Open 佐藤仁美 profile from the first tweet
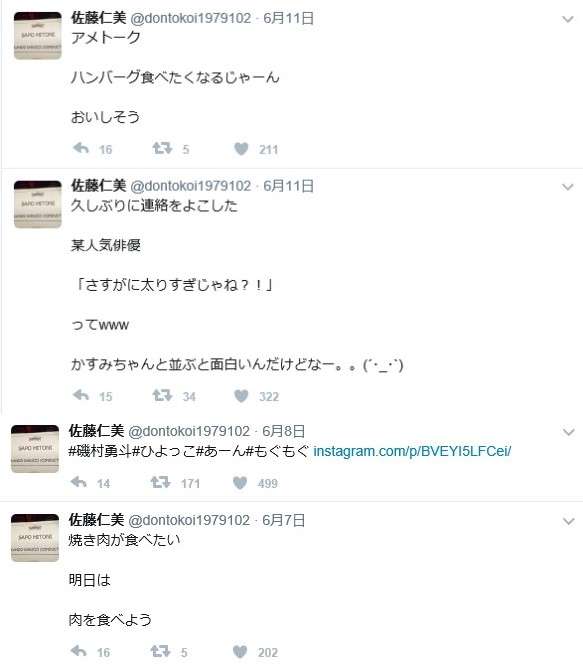The width and height of the screenshot is (583, 669). (x=99, y=18)
